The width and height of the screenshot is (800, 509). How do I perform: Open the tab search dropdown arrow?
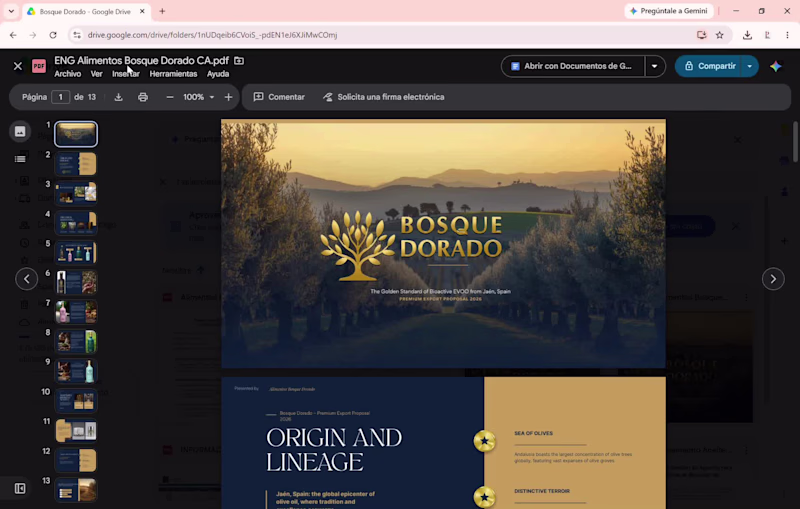[11, 11]
